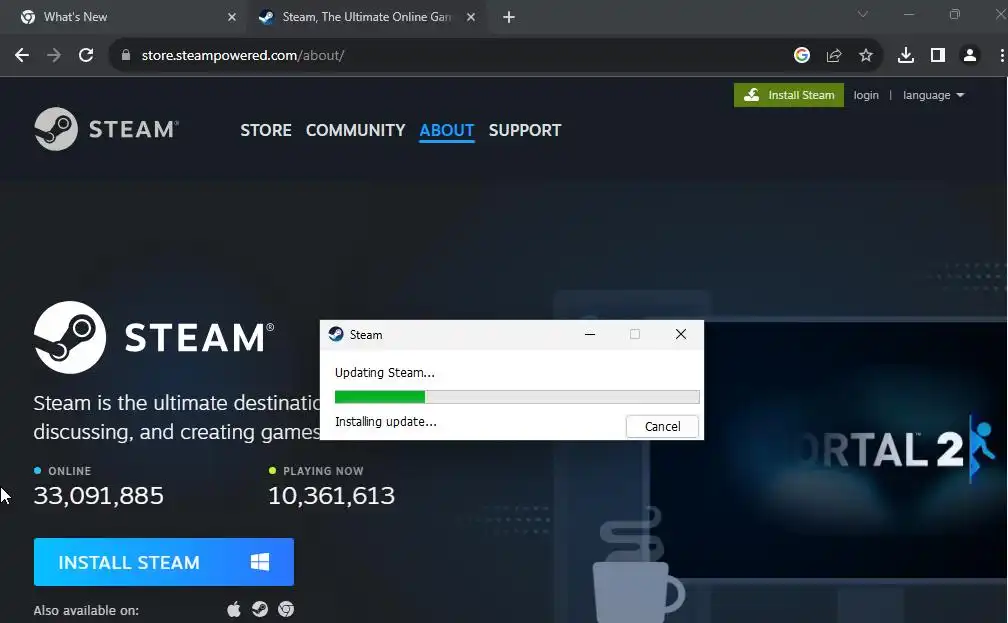Image resolution: width=1008 pixels, height=623 pixels.
Task: Choose the Apple macOS download icon
Action: pyautogui.click(x=234, y=609)
